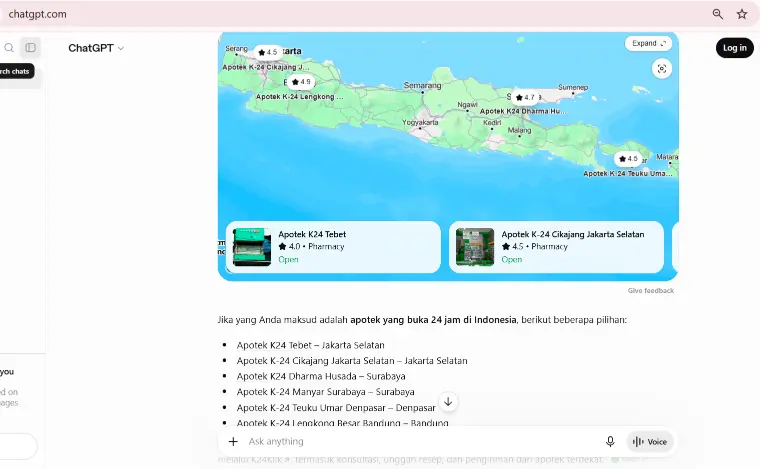Select the 4.9 rating map pin
This screenshot has height=469, width=760.
click(x=301, y=82)
